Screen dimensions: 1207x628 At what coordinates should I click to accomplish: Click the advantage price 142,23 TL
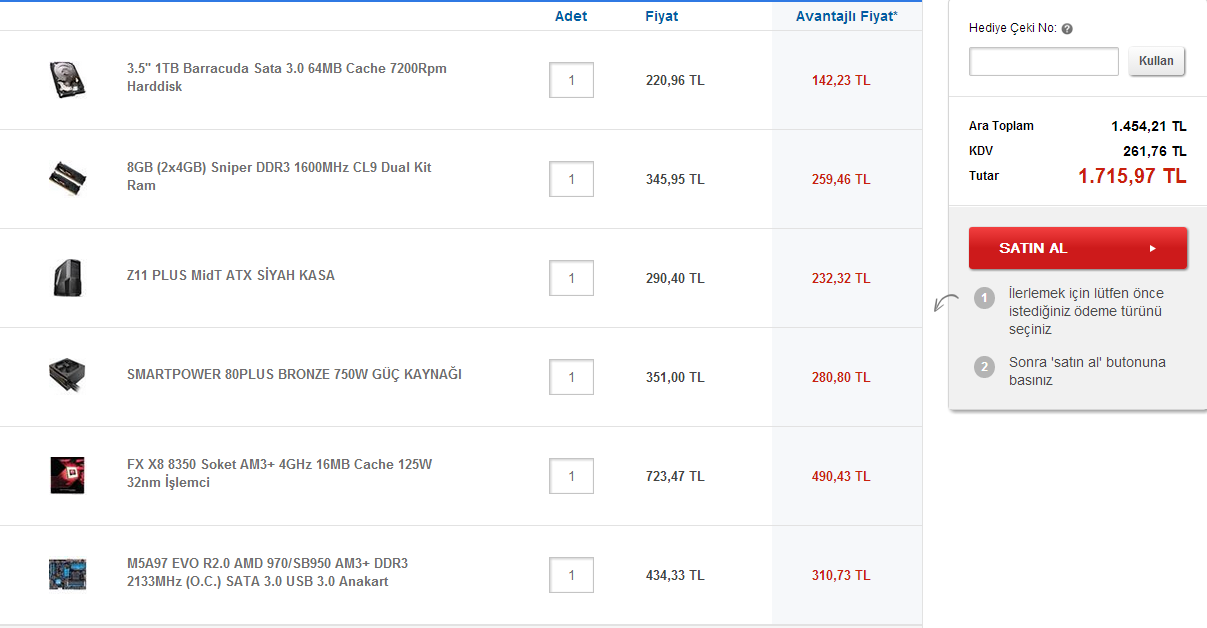tap(841, 80)
